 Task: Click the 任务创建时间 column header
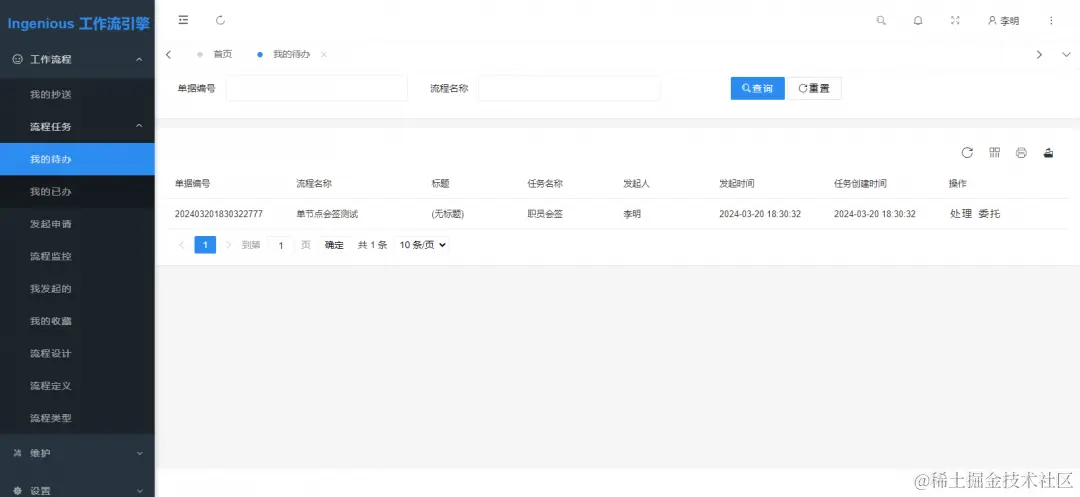(x=860, y=184)
